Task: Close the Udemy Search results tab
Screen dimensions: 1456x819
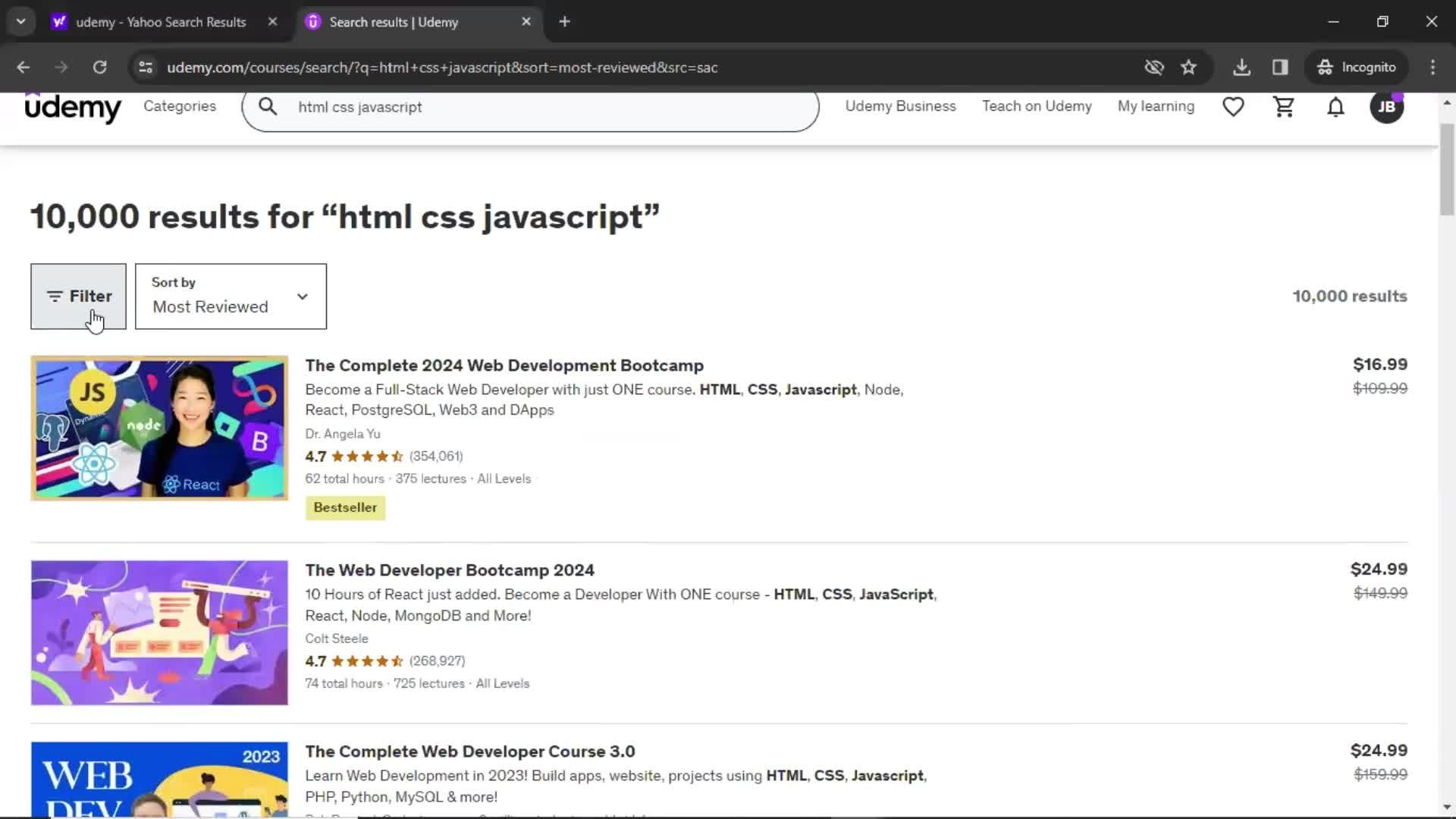Action: click(x=526, y=22)
